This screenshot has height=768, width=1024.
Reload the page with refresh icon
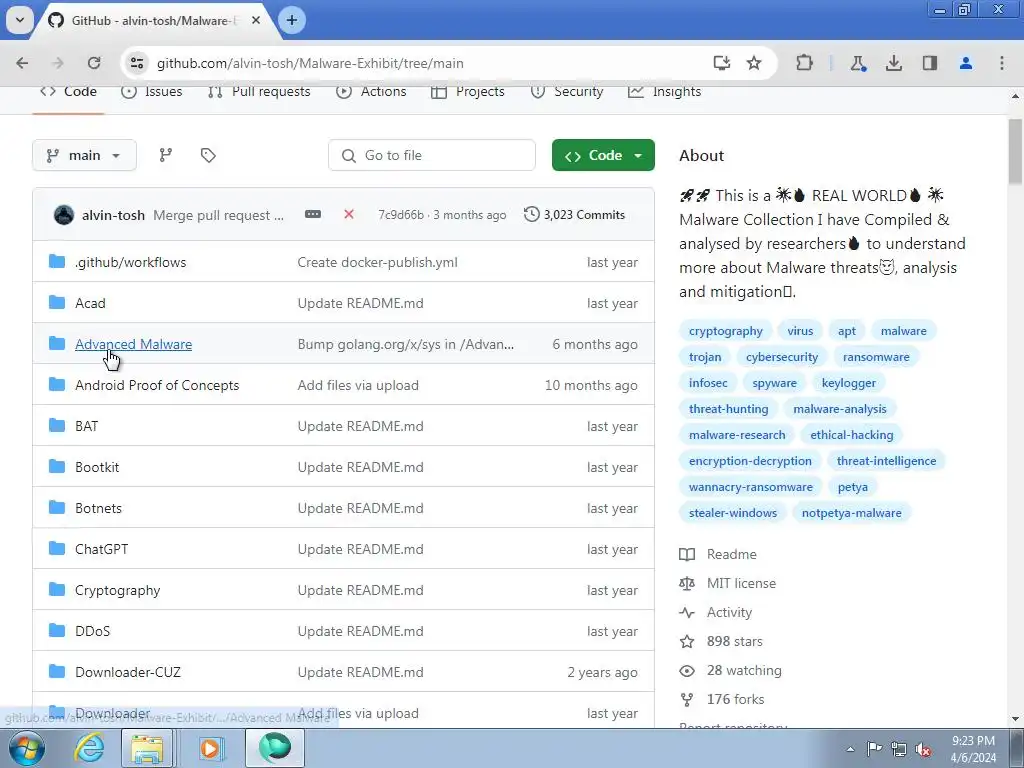pyautogui.click(x=94, y=63)
